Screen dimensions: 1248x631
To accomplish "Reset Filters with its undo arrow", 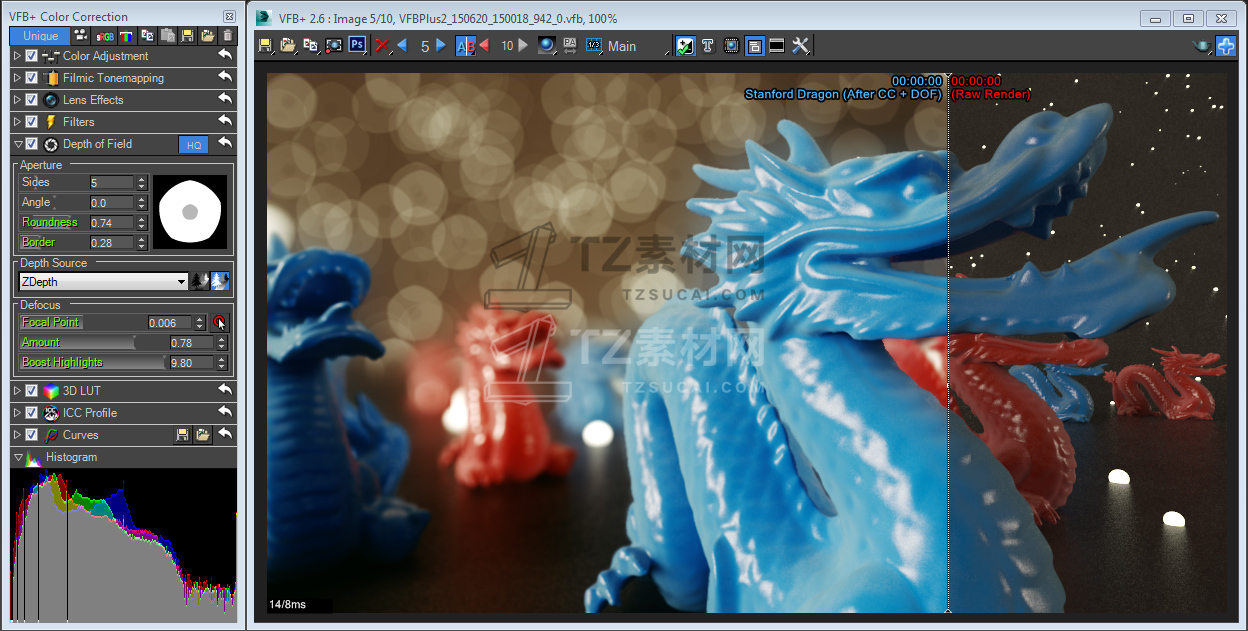I will pos(225,121).
